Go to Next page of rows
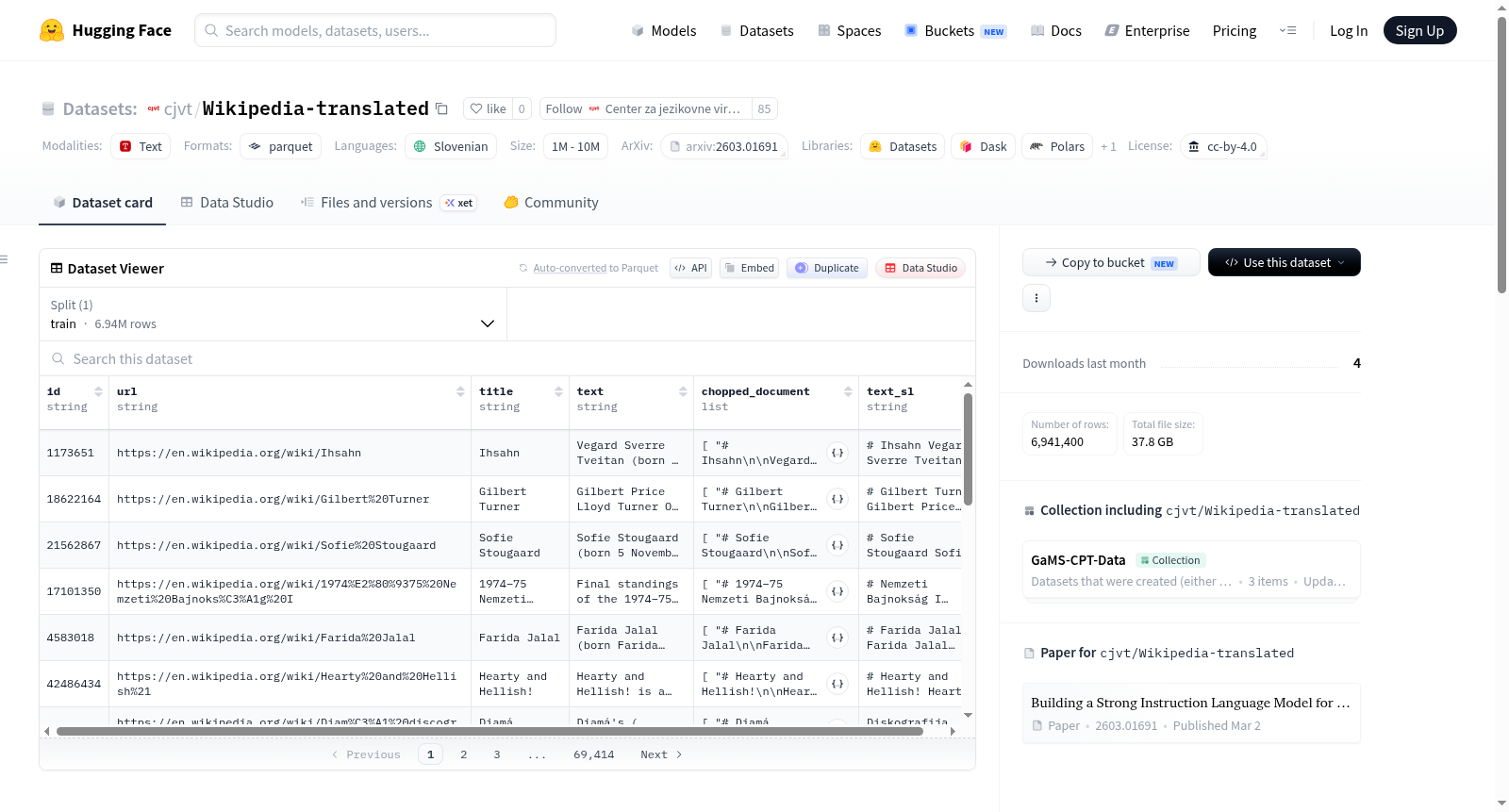The height and width of the screenshot is (812, 1509). click(x=661, y=754)
